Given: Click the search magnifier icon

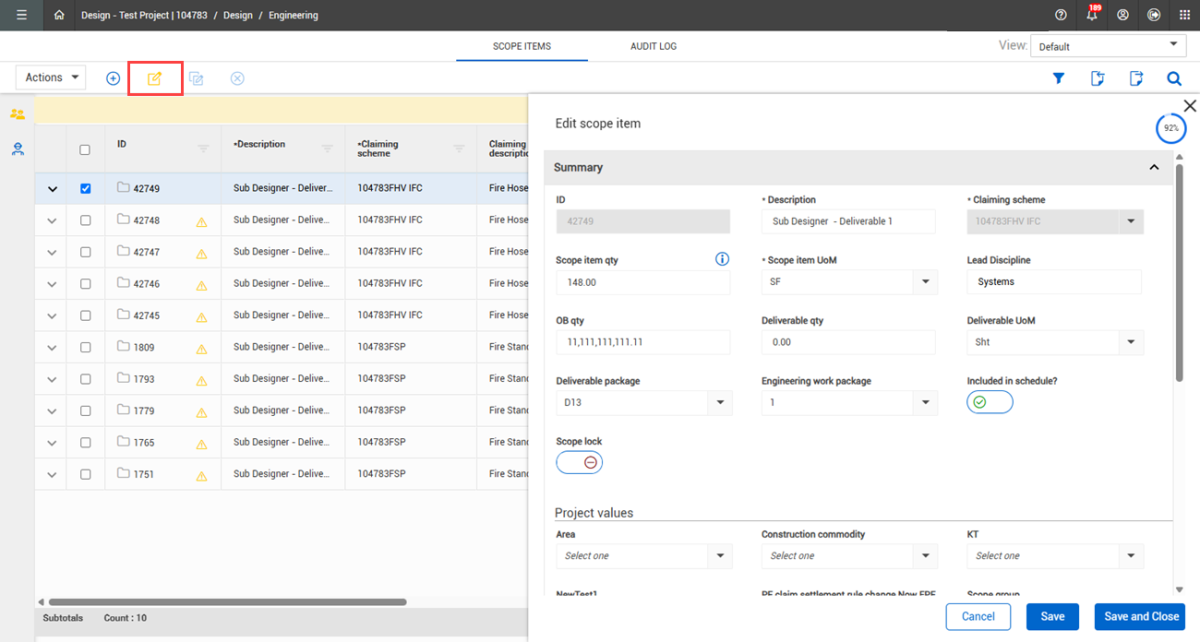Looking at the screenshot, I should [1173, 78].
